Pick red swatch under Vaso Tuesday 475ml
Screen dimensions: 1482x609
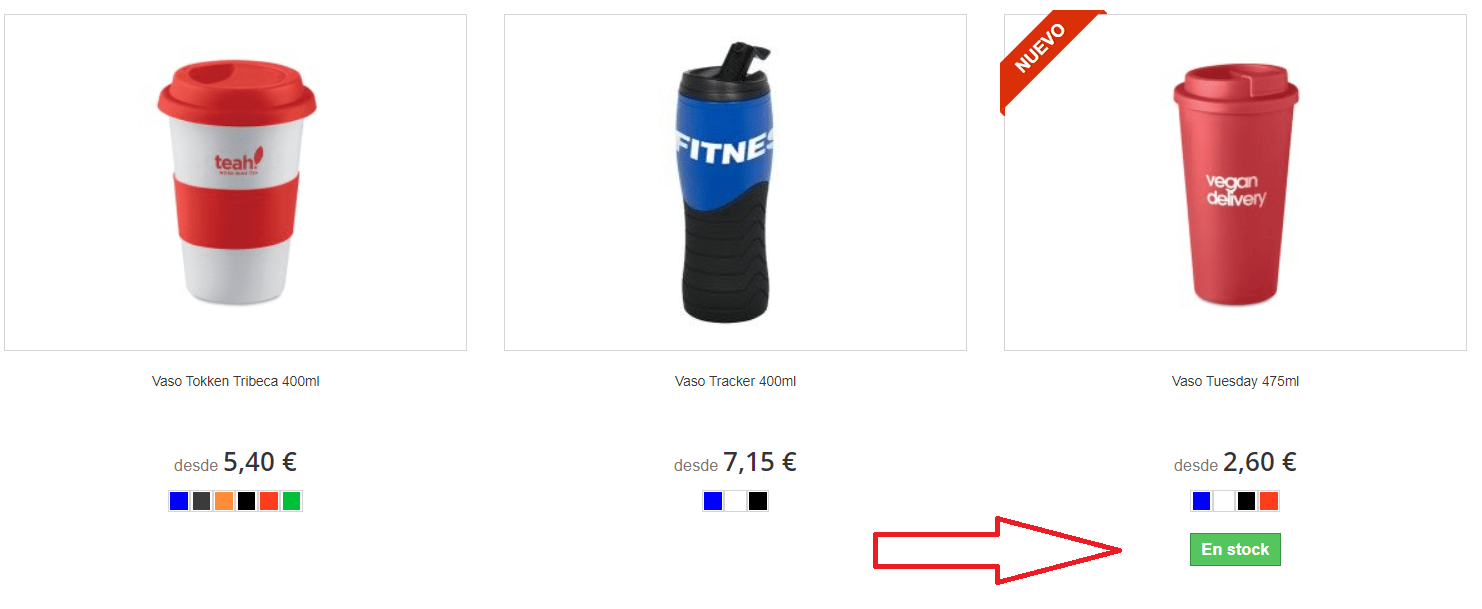(x=1269, y=501)
